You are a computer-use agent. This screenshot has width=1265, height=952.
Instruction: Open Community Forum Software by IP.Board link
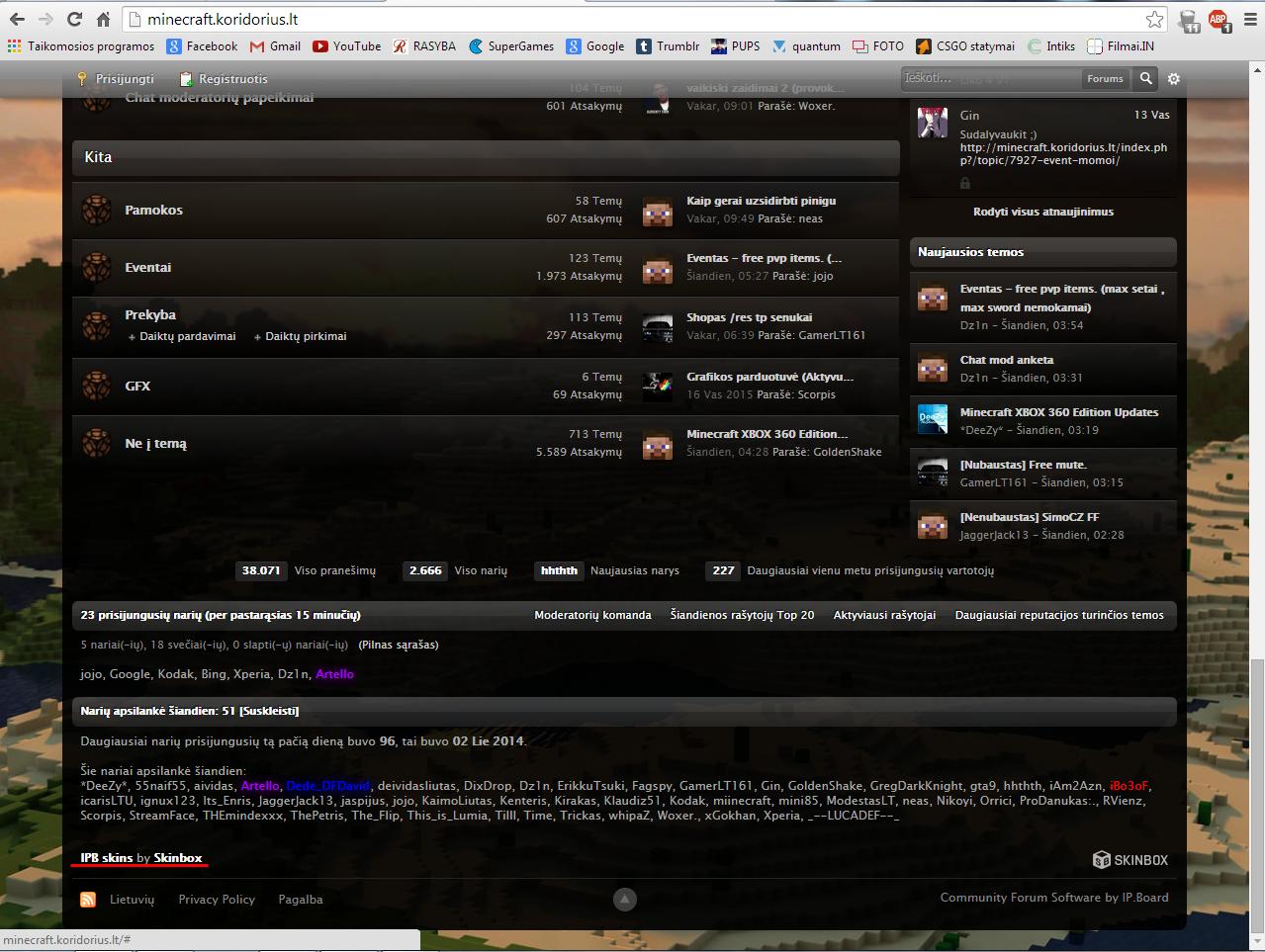(1054, 898)
